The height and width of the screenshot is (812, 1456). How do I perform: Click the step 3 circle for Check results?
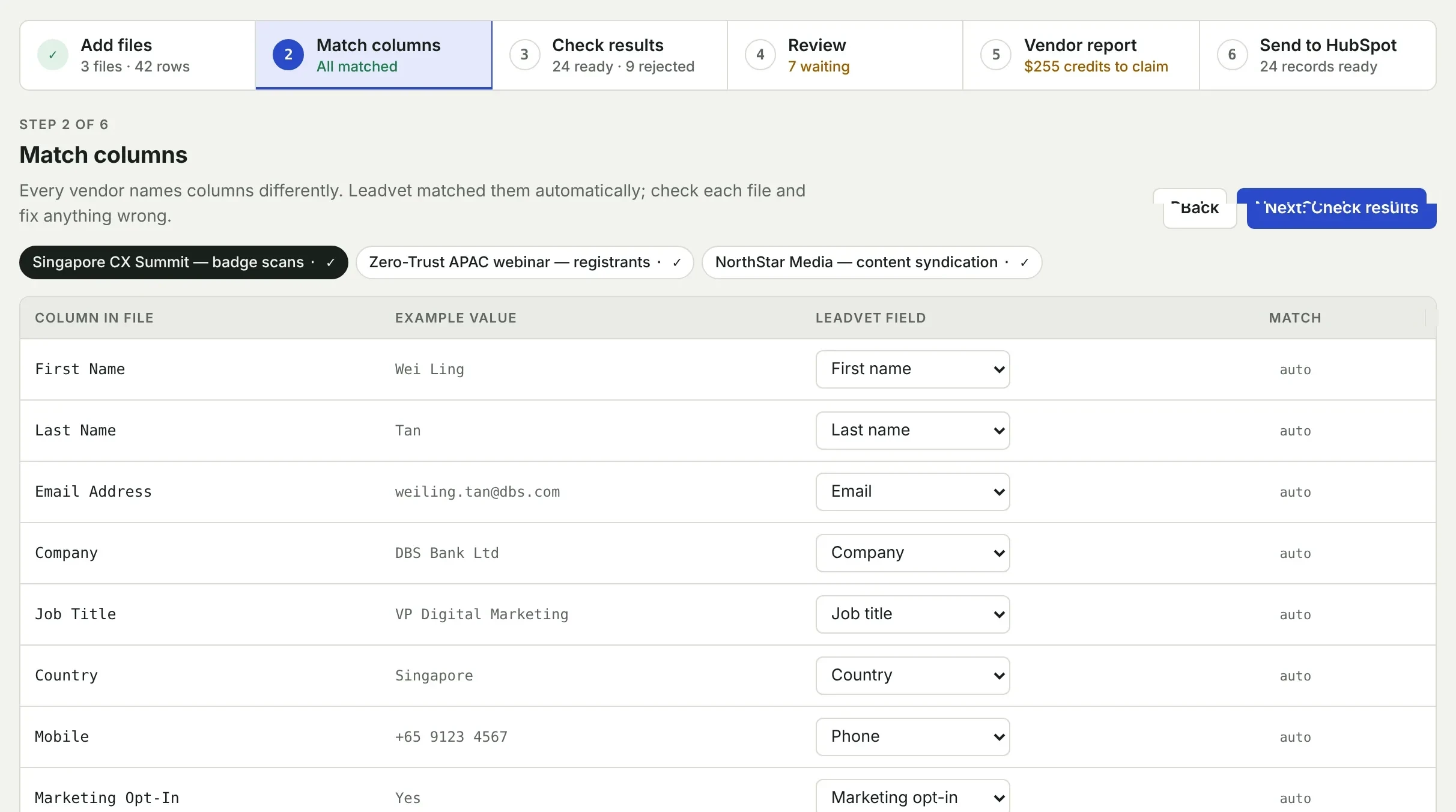coord(524,55)
